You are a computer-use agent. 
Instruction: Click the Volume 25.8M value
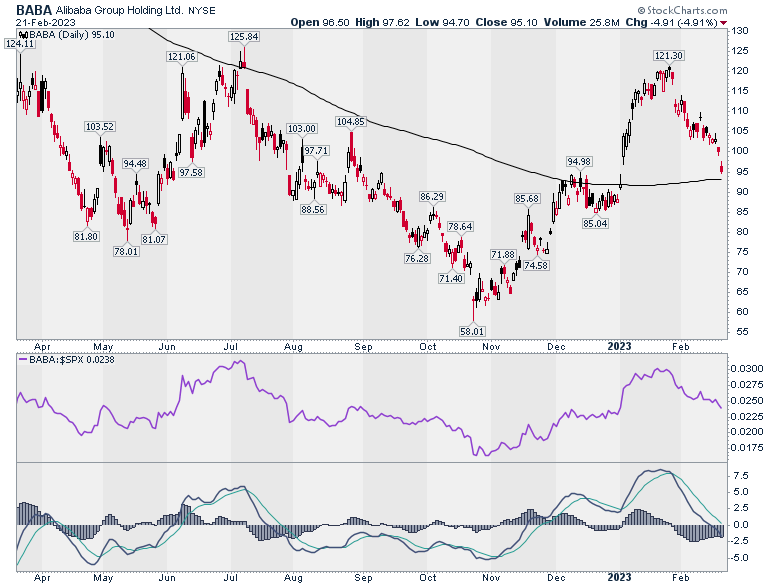coord(582,22)
